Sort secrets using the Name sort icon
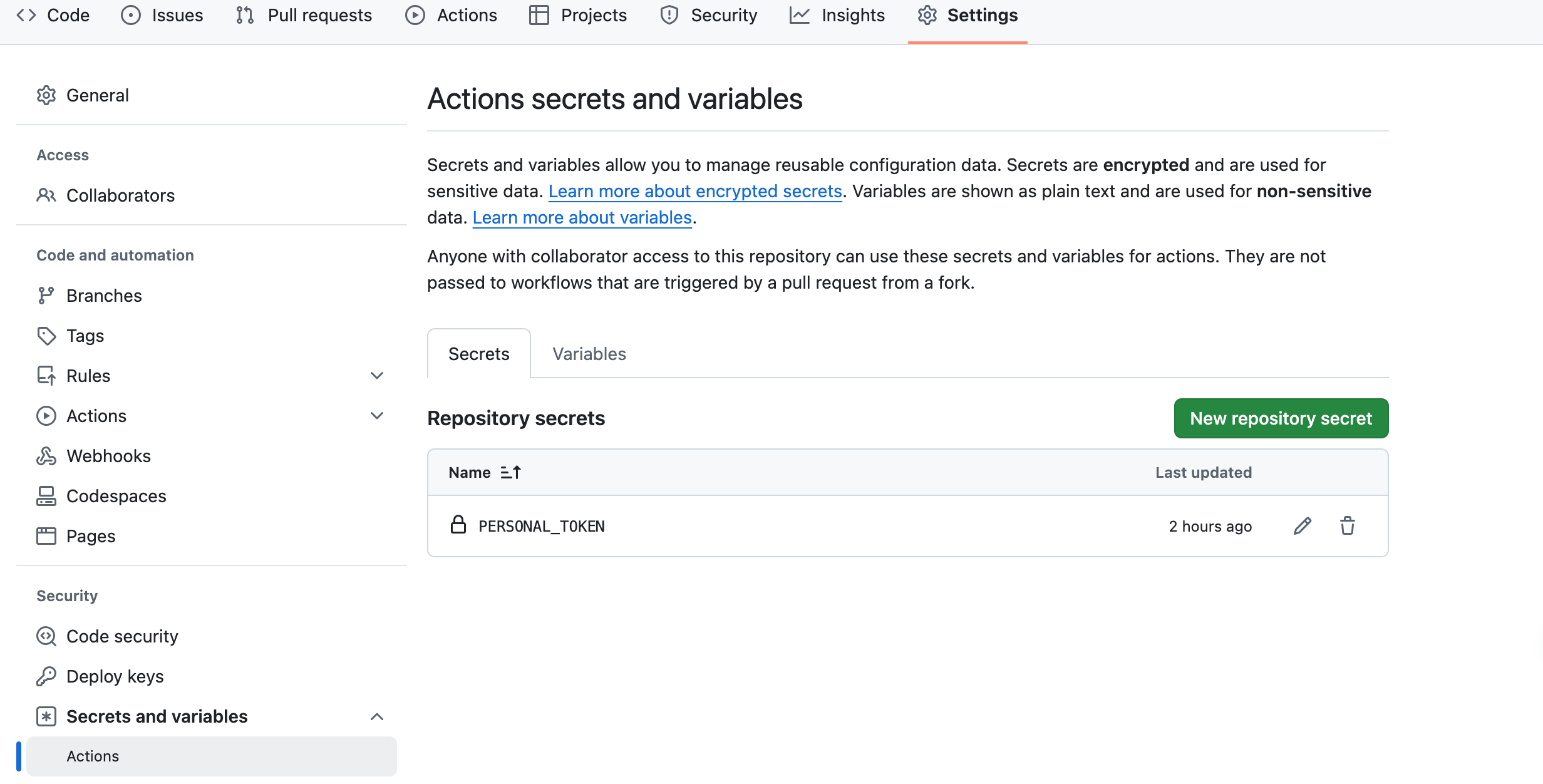Image resolution: width=1543 pixels, height=784 pixels. [x=511, y=473]
